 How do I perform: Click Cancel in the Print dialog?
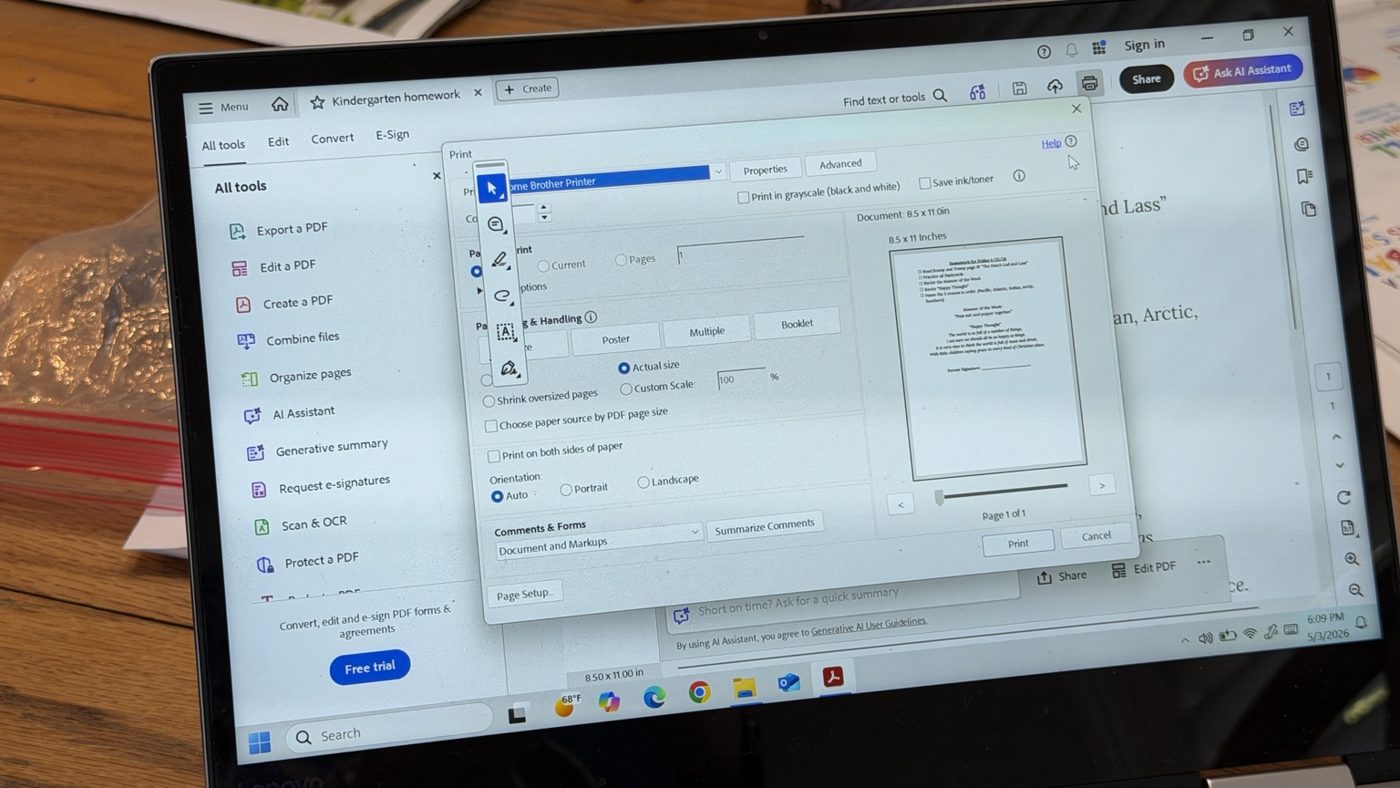click(x=1096, y=535)
